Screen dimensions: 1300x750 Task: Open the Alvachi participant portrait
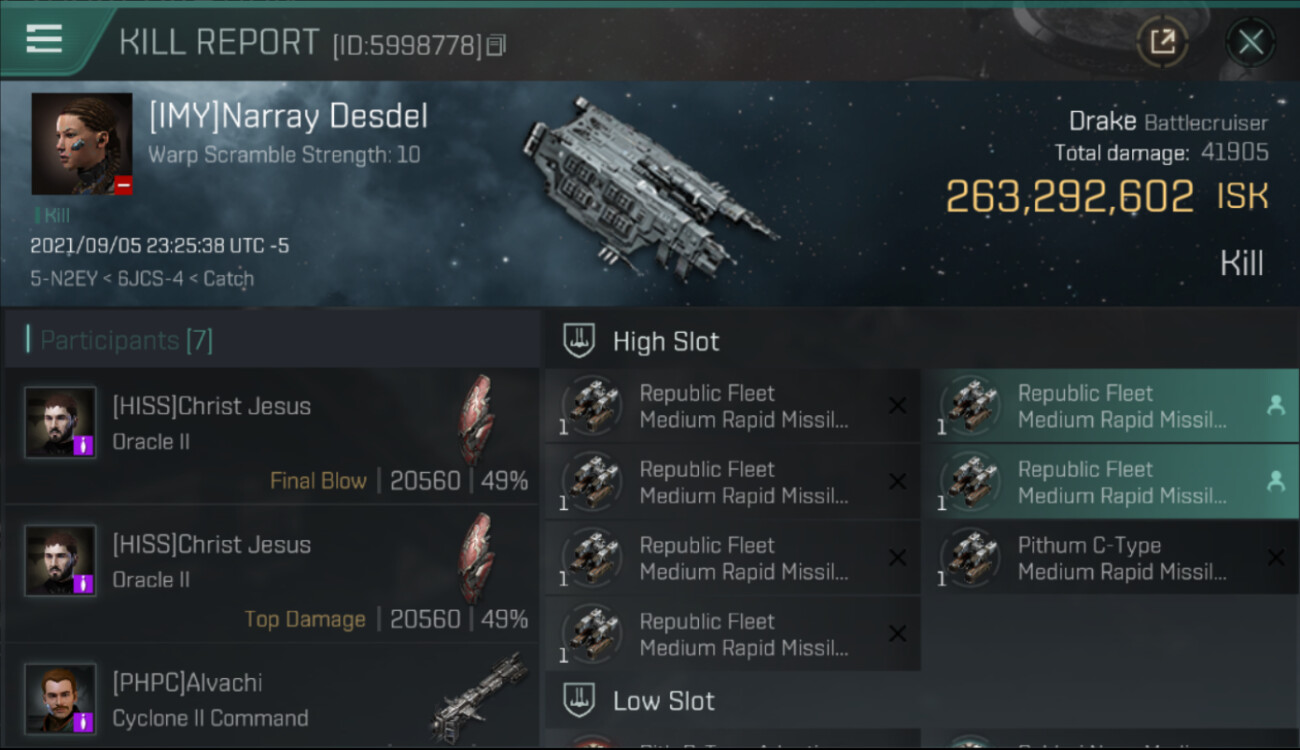[x=60, y=698]
